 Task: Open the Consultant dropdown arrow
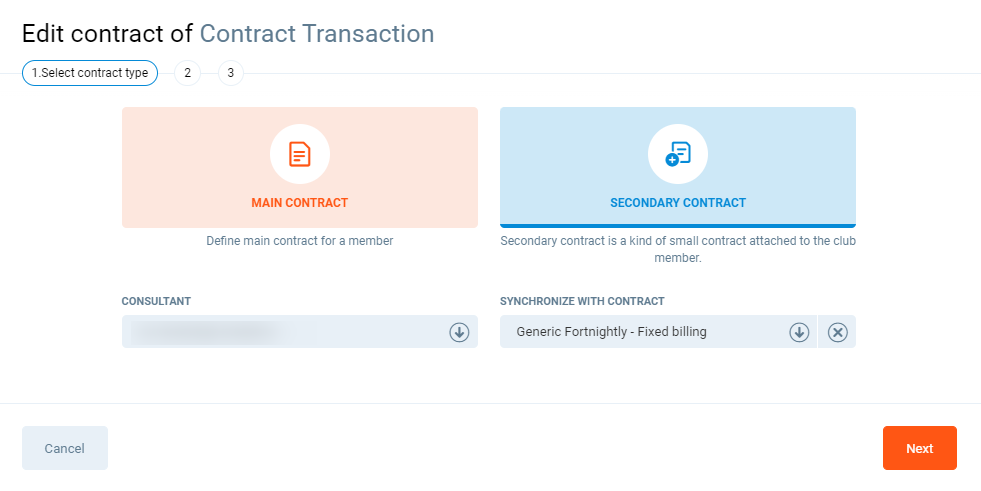tap(459, 332)
